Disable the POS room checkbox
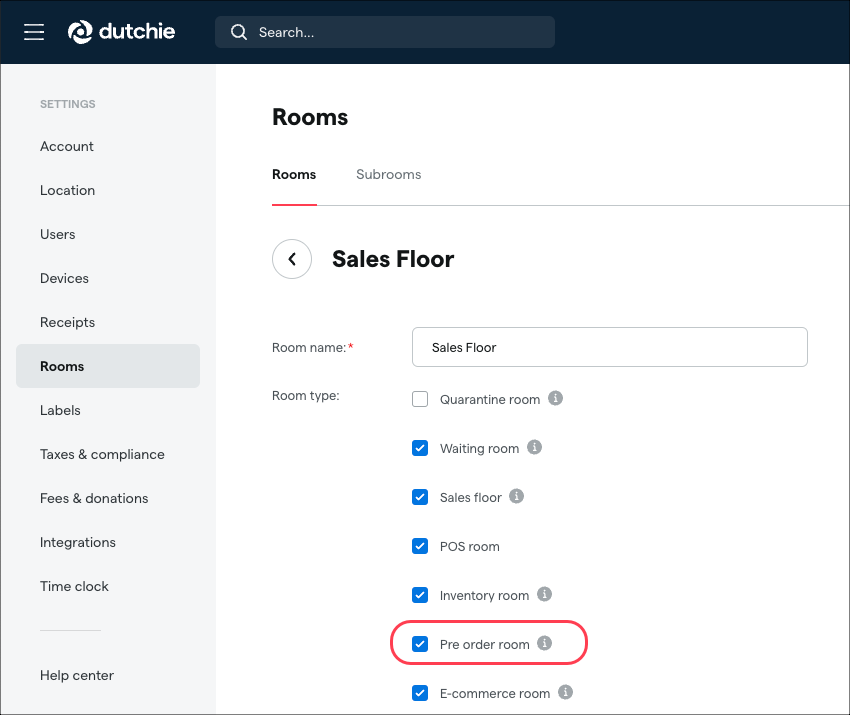 tap(420, 546)
